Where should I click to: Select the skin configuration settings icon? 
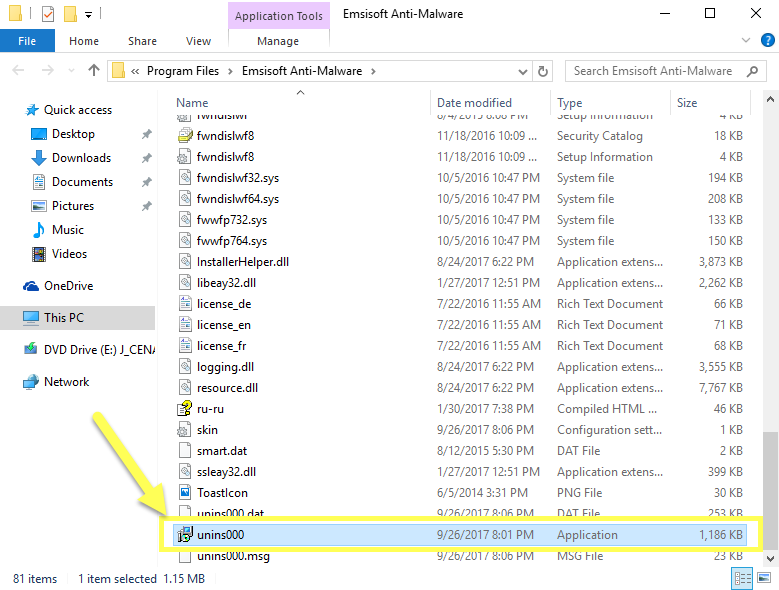185,429
